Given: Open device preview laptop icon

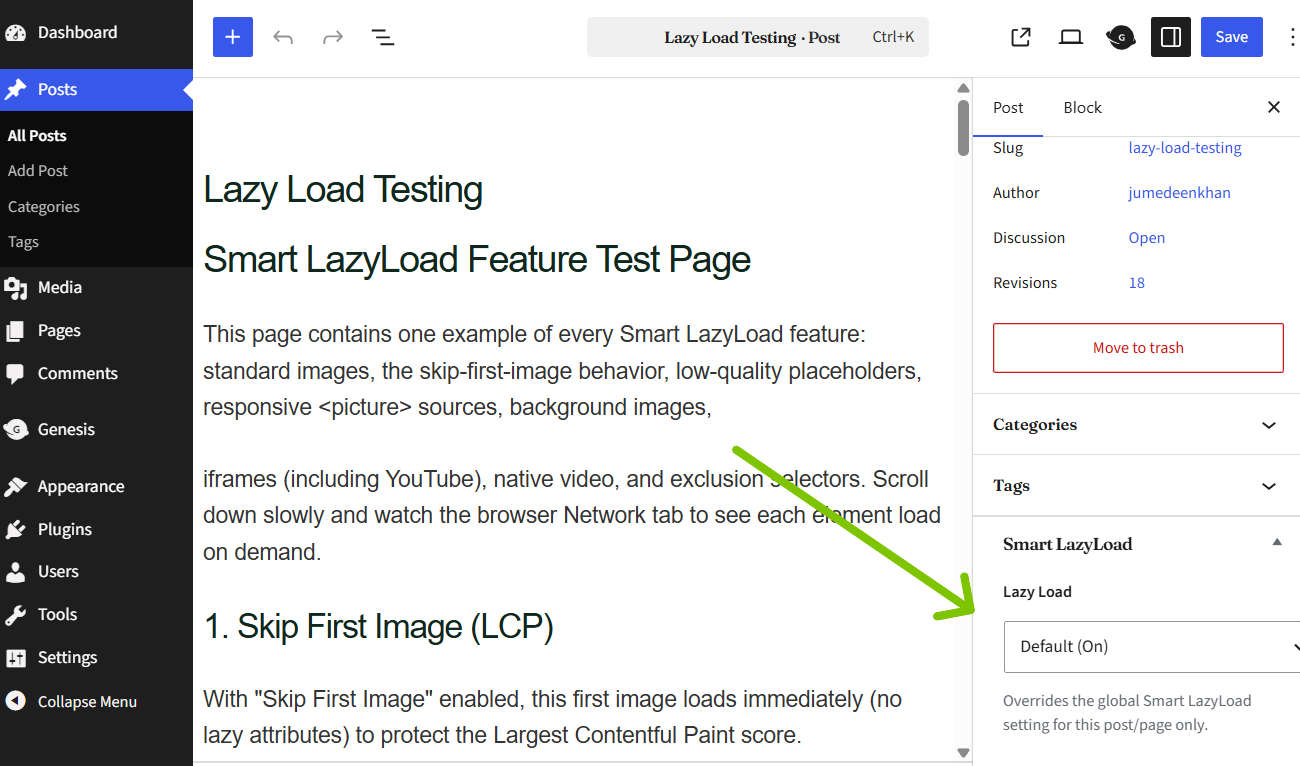Looking at the screenshot, I should pyautogui.click(x=1071, y=37).
